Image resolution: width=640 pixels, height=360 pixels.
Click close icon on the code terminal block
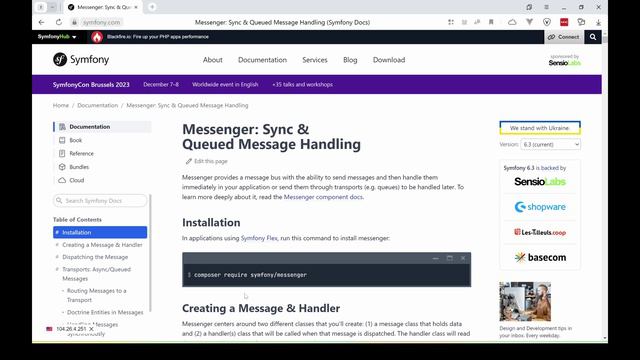[463, 258]
